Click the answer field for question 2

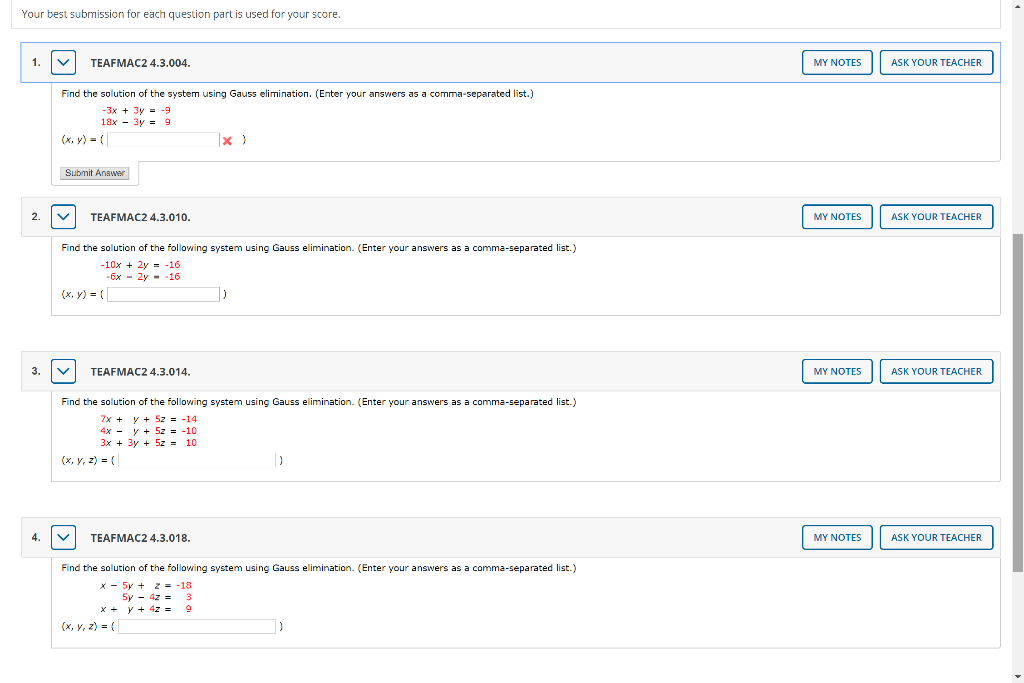163,294
